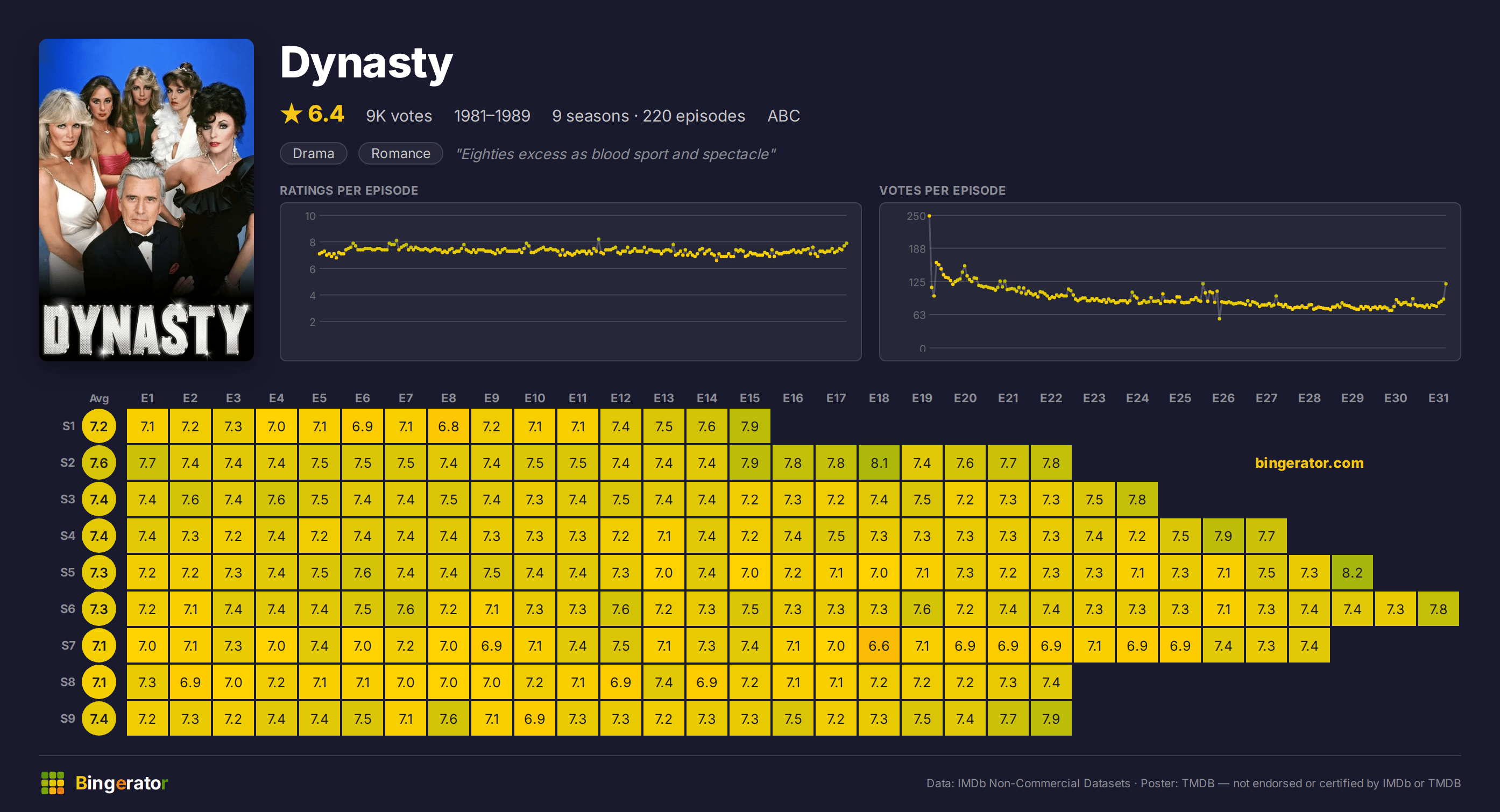Click the S7 average 7.1 circle
Viewport: 1500px width, 812px height.
tap(99, 645)
